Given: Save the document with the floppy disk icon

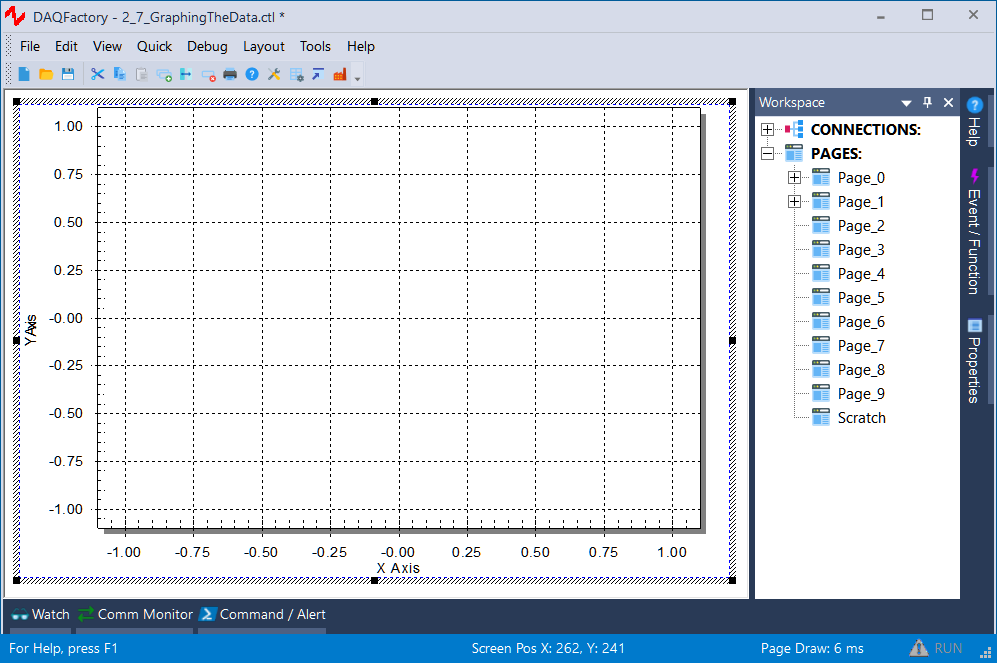Looking at the screenshot, I should [68, 74].
